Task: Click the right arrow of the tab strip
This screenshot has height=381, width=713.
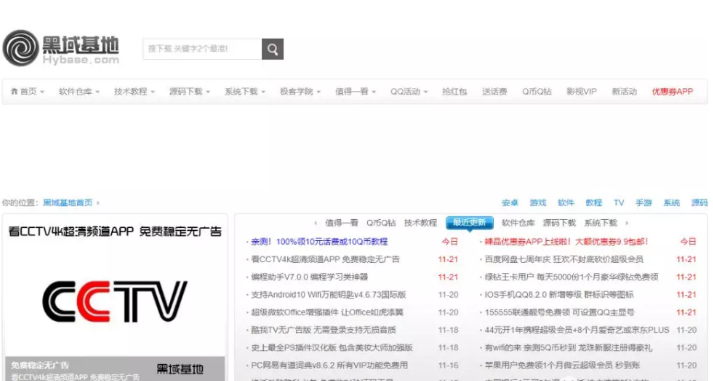Action: tap(627, 223)
